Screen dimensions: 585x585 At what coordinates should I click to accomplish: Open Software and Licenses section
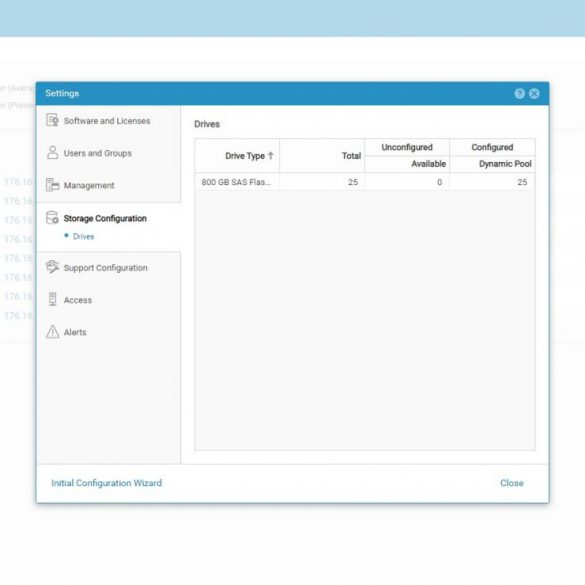click(107, 121)
